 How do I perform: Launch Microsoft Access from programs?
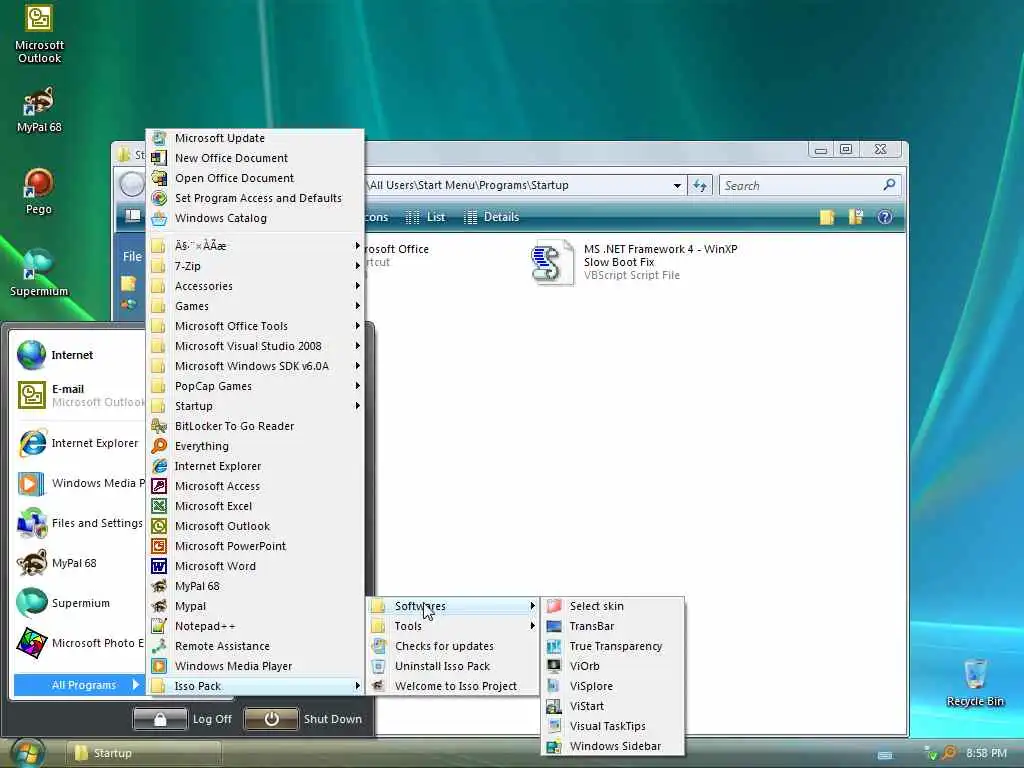point(255,486)
